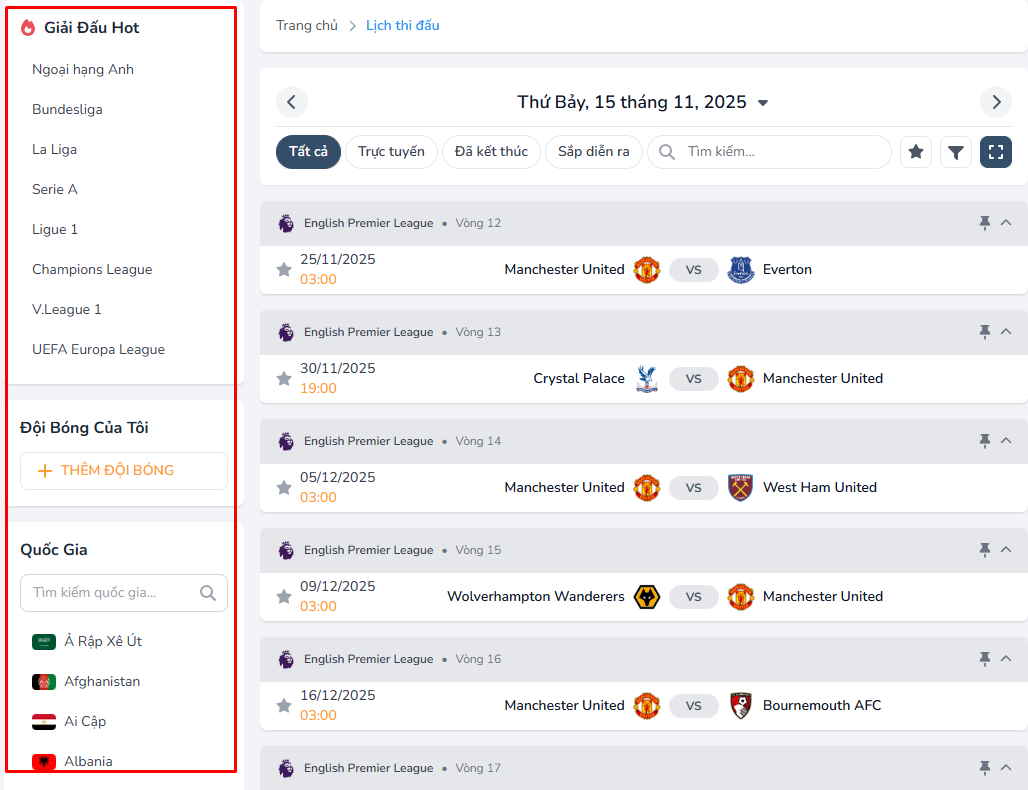Open the filter funnel button

pyautogui.click(x=956, y=152)
